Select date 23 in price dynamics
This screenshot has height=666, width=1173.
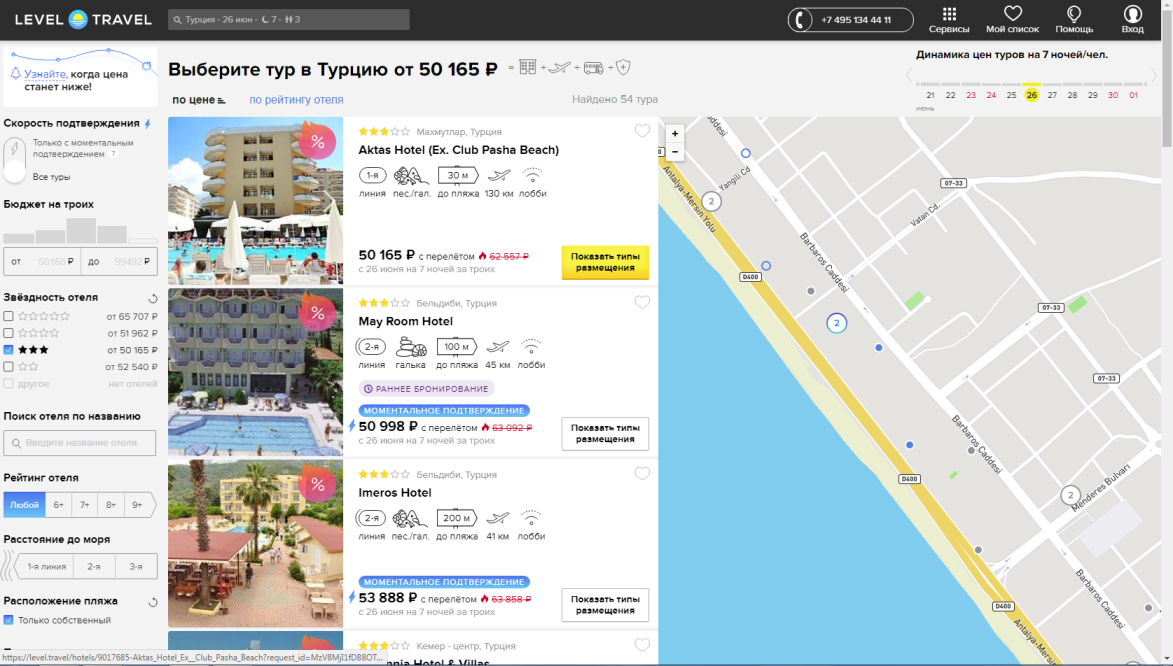[971, 95]
